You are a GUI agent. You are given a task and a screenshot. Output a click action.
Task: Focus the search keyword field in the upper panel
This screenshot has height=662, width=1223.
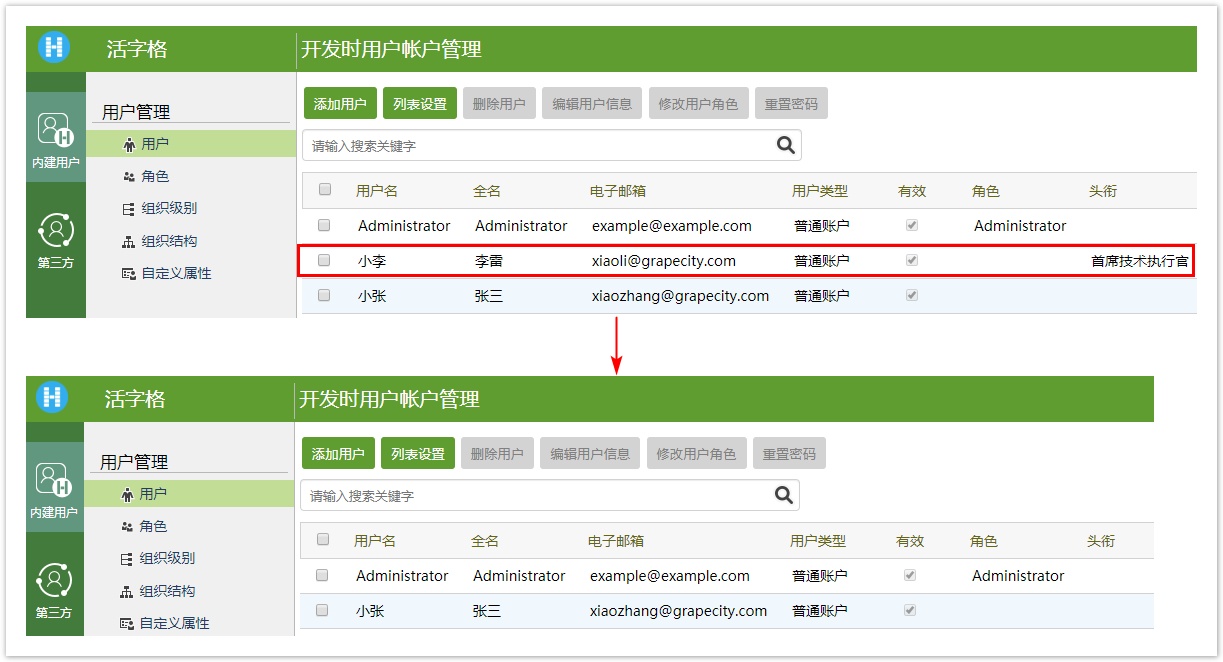click(540, 146)
